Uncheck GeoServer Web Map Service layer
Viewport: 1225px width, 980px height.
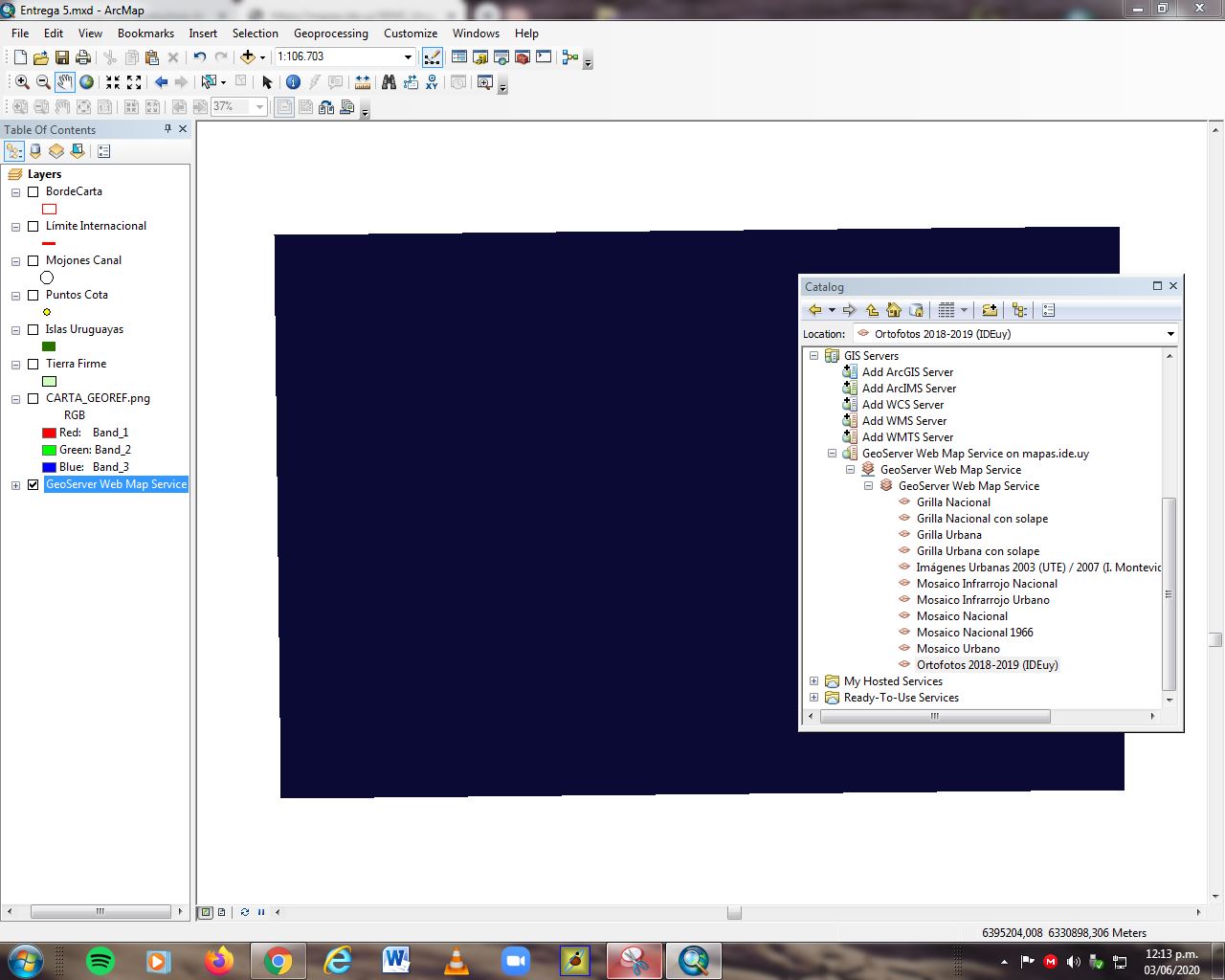point(33,484)
